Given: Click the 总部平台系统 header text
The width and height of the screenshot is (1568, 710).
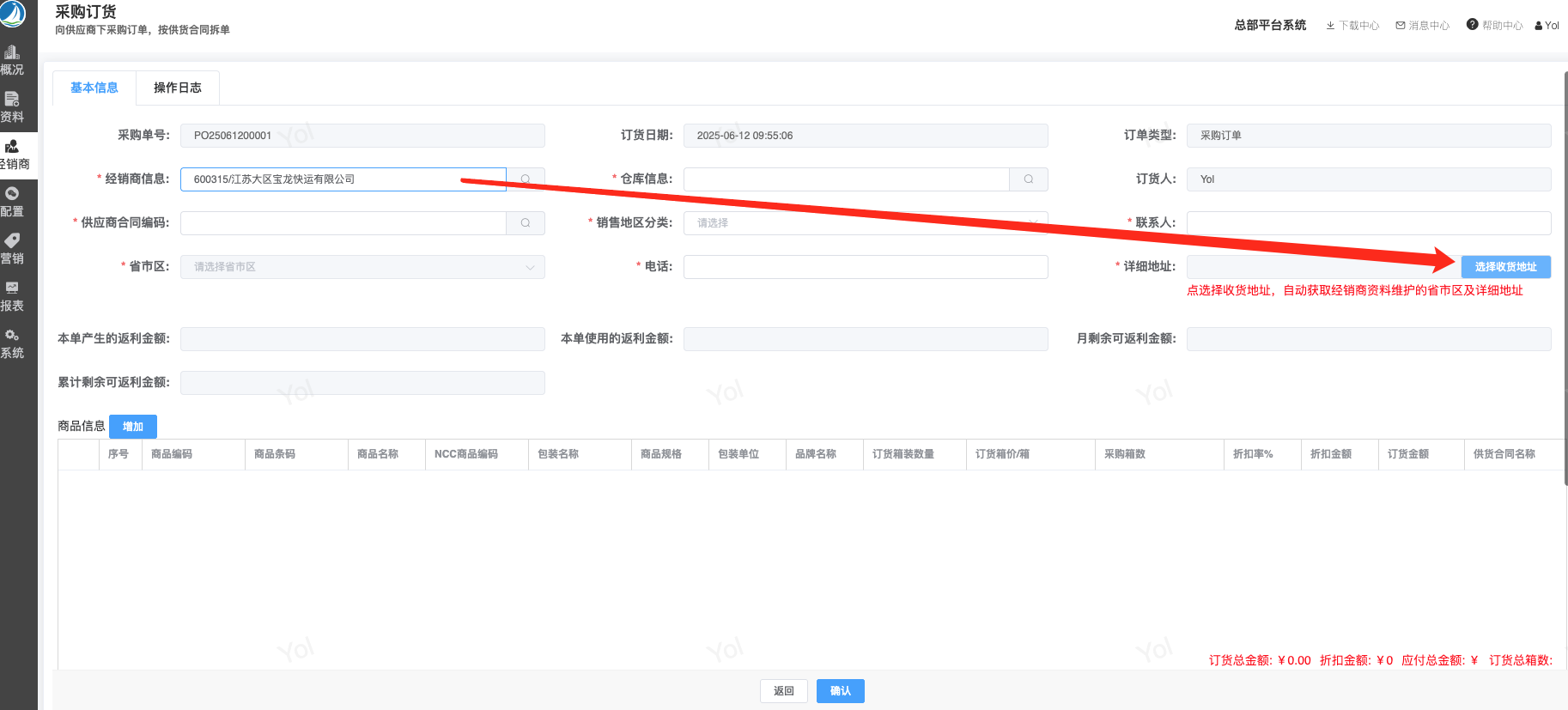Looking at the screenshot, I should pos(1270,25).
